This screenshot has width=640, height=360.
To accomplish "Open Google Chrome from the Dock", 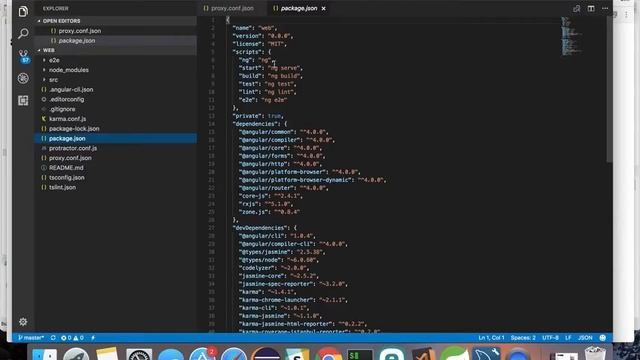I will (x=328, y=354).
